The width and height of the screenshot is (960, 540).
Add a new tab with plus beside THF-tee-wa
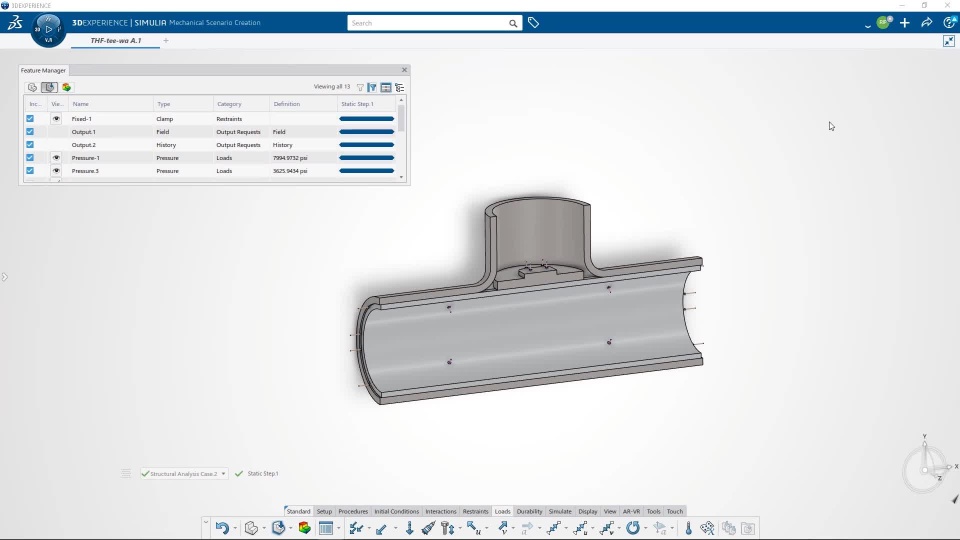166,40
